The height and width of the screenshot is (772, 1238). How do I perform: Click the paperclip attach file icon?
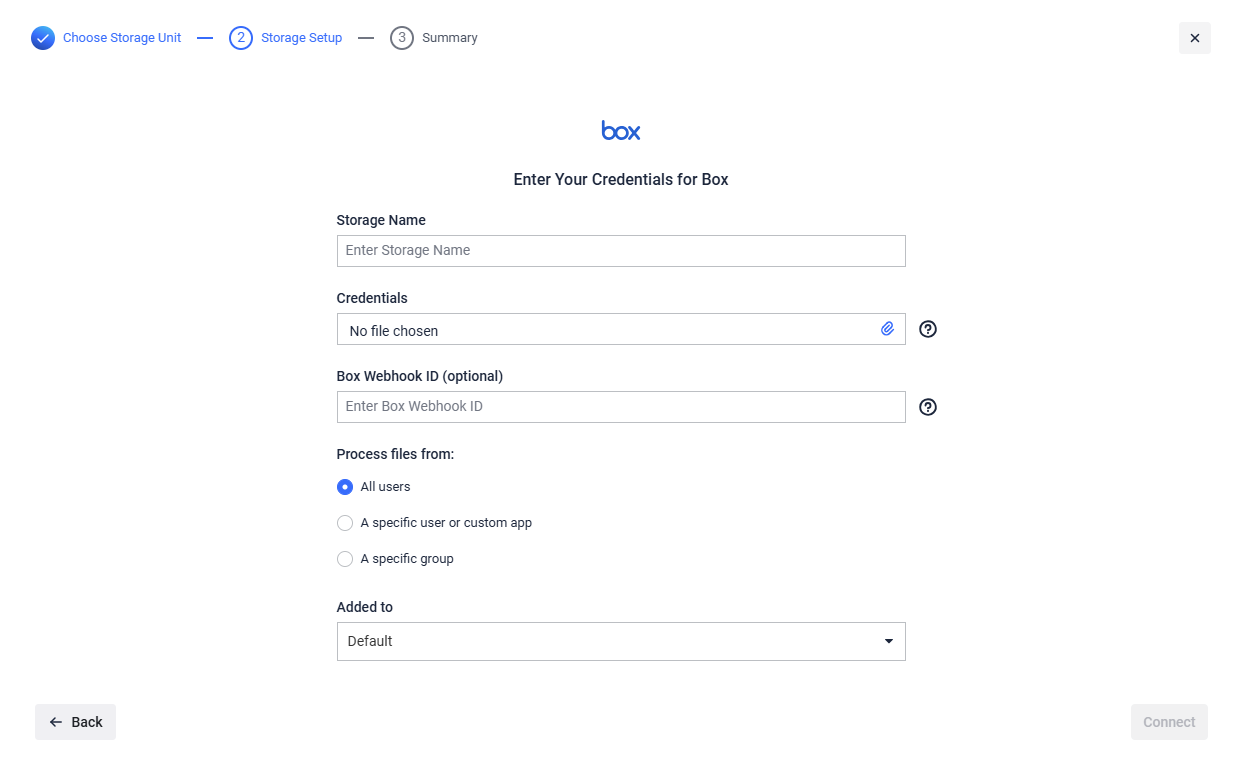tap(887, 329)
